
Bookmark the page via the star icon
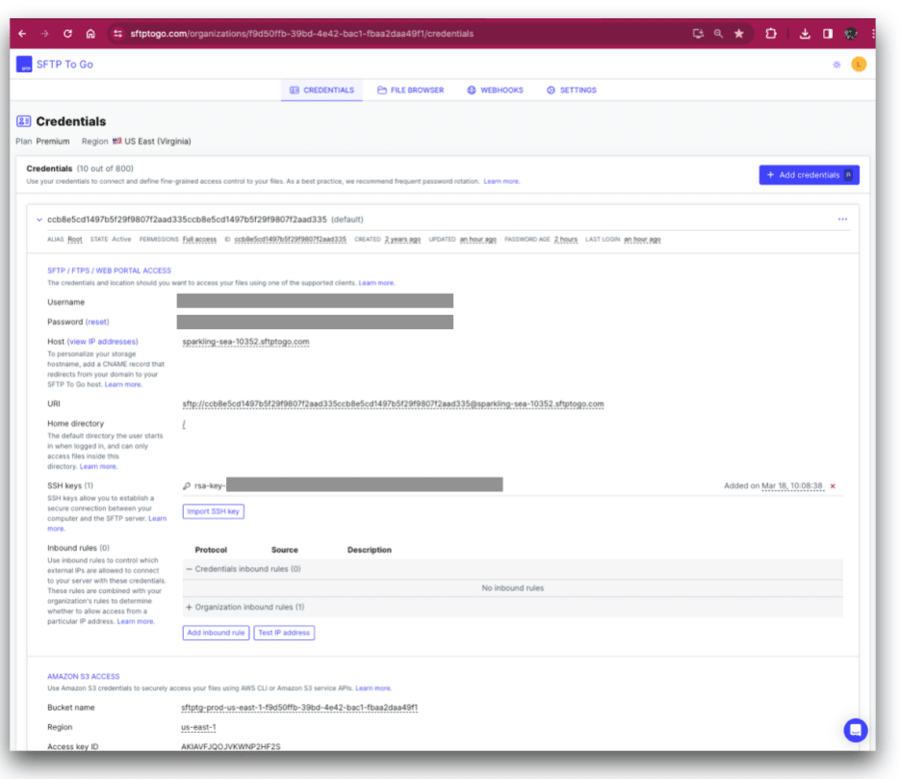coord(739,32)
